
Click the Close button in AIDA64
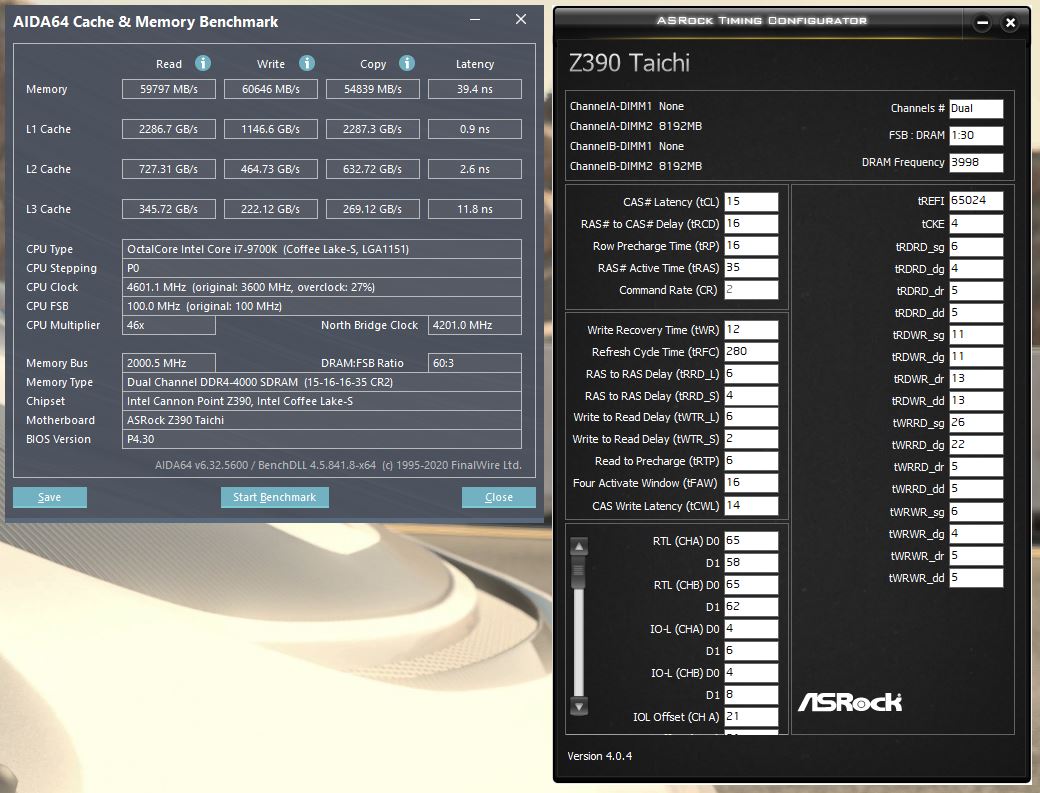click(x=499, y=497)
